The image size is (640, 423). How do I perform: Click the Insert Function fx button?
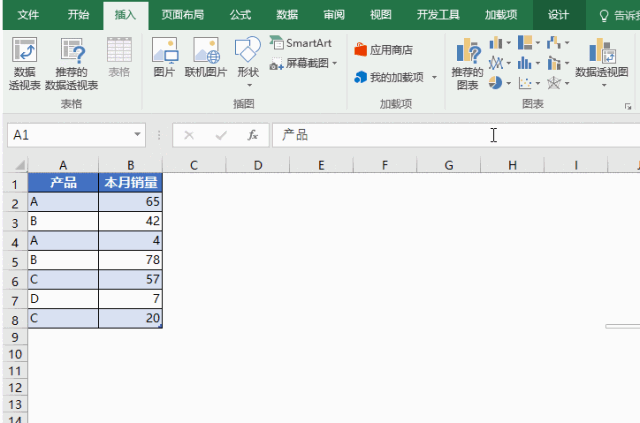click(253, 135)
